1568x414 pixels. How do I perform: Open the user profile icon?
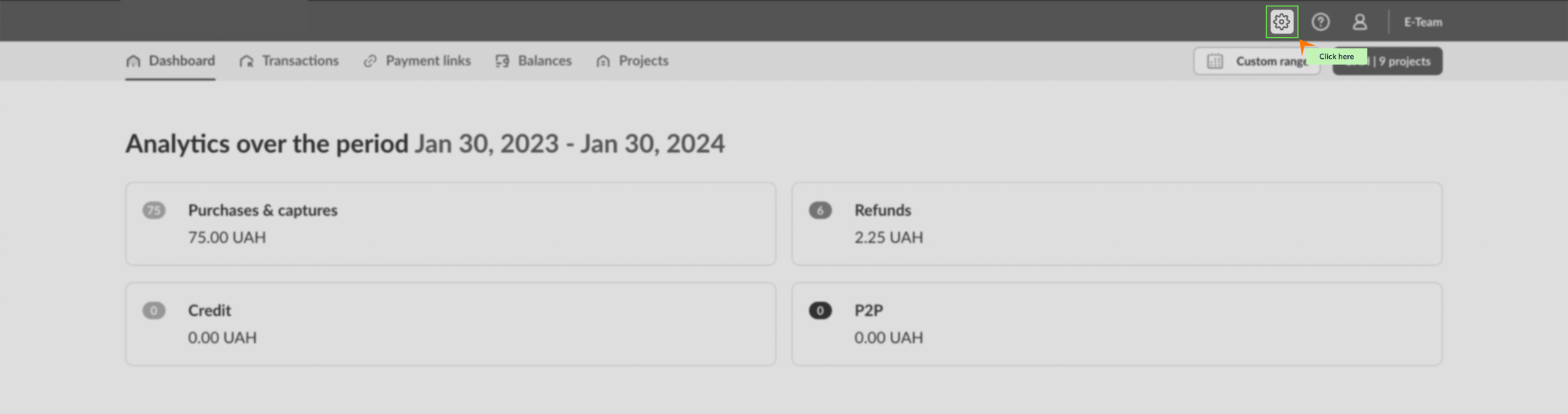pos(1360,22)
